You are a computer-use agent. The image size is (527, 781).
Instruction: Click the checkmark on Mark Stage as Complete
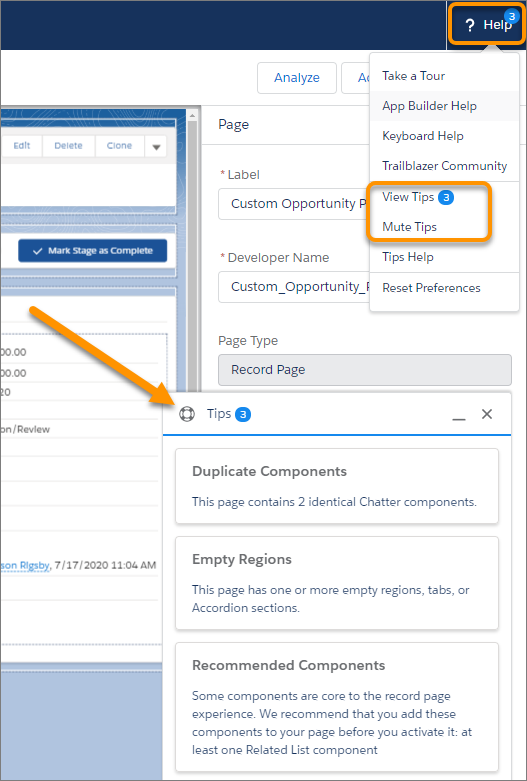point(37,251)
